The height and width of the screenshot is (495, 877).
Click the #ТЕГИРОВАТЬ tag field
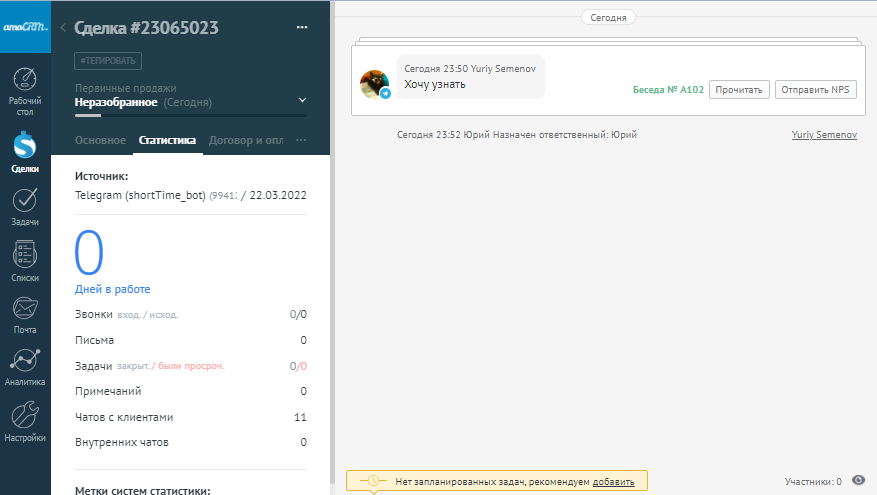pos(109,61)
